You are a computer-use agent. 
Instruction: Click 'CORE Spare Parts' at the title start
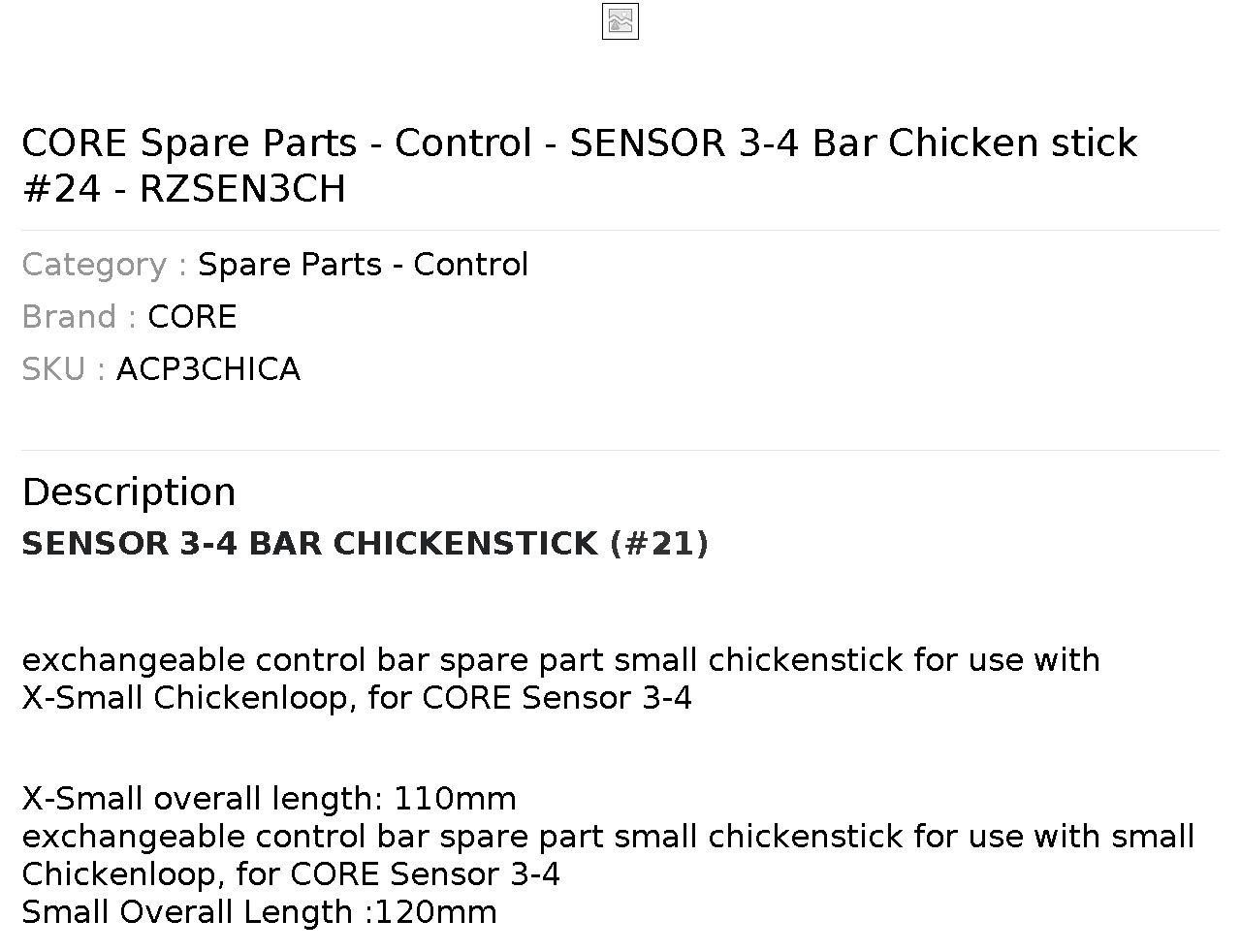190,143
